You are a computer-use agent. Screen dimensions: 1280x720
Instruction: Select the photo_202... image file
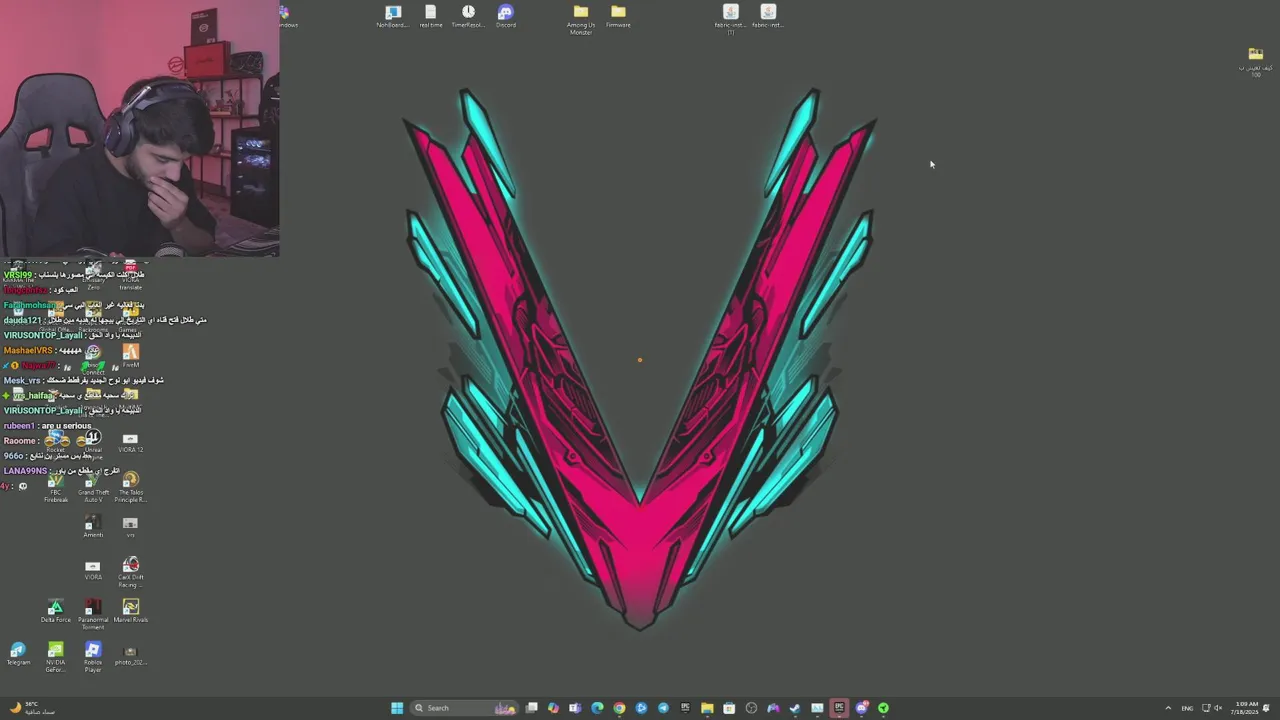[x=130, y=654]
